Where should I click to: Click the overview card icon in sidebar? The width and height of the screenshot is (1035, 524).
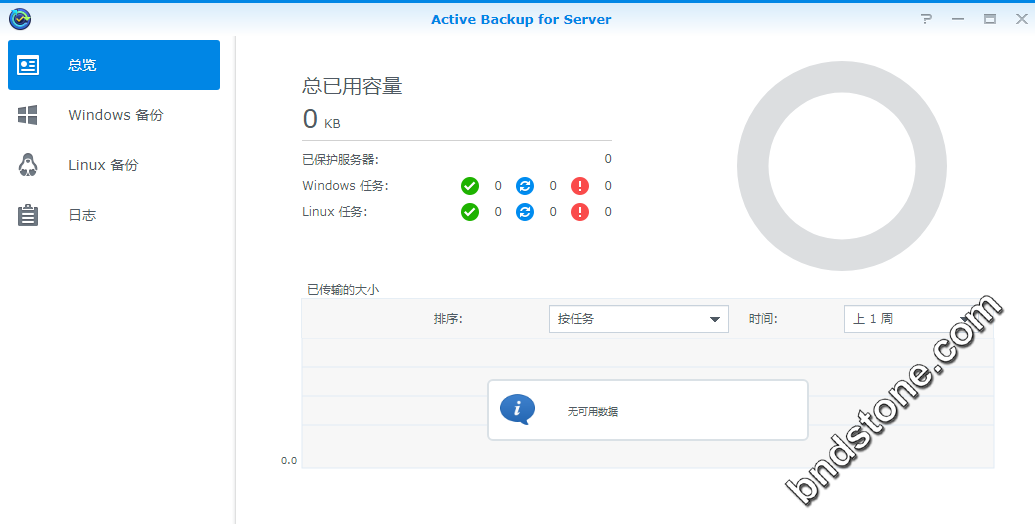pos(28,65)
